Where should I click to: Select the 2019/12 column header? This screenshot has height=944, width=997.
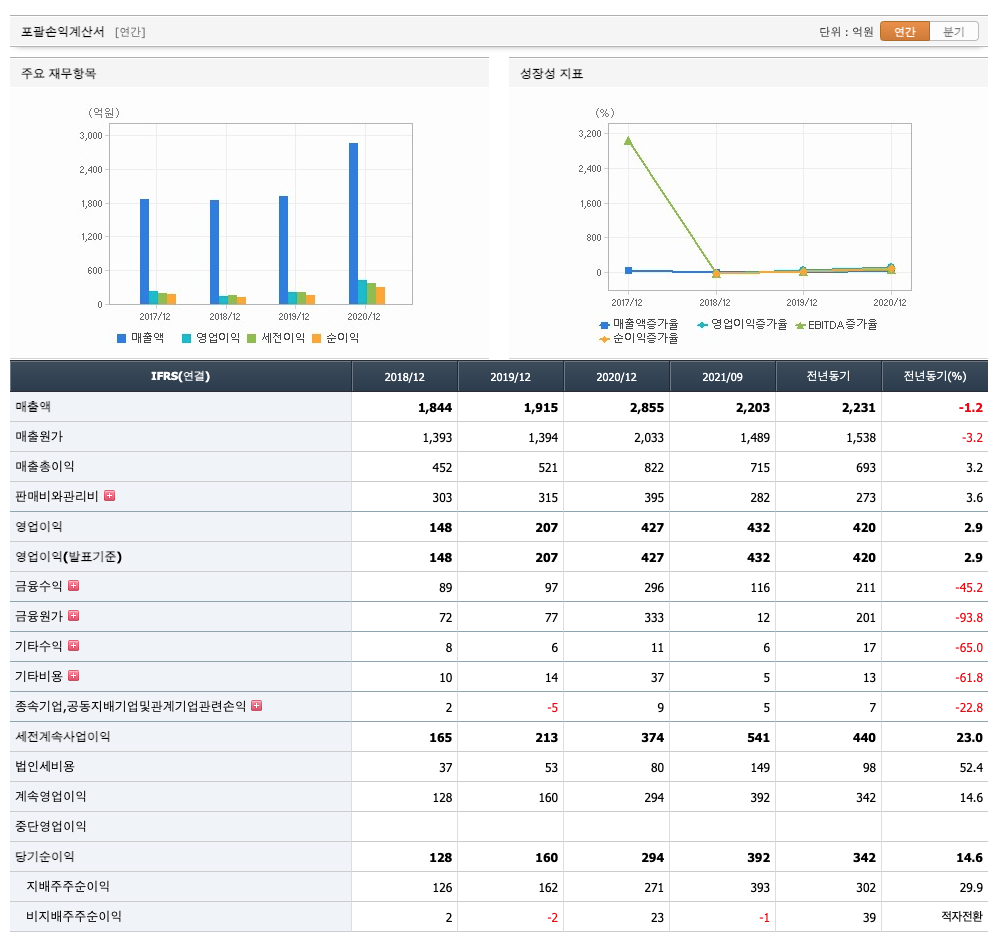510,376
